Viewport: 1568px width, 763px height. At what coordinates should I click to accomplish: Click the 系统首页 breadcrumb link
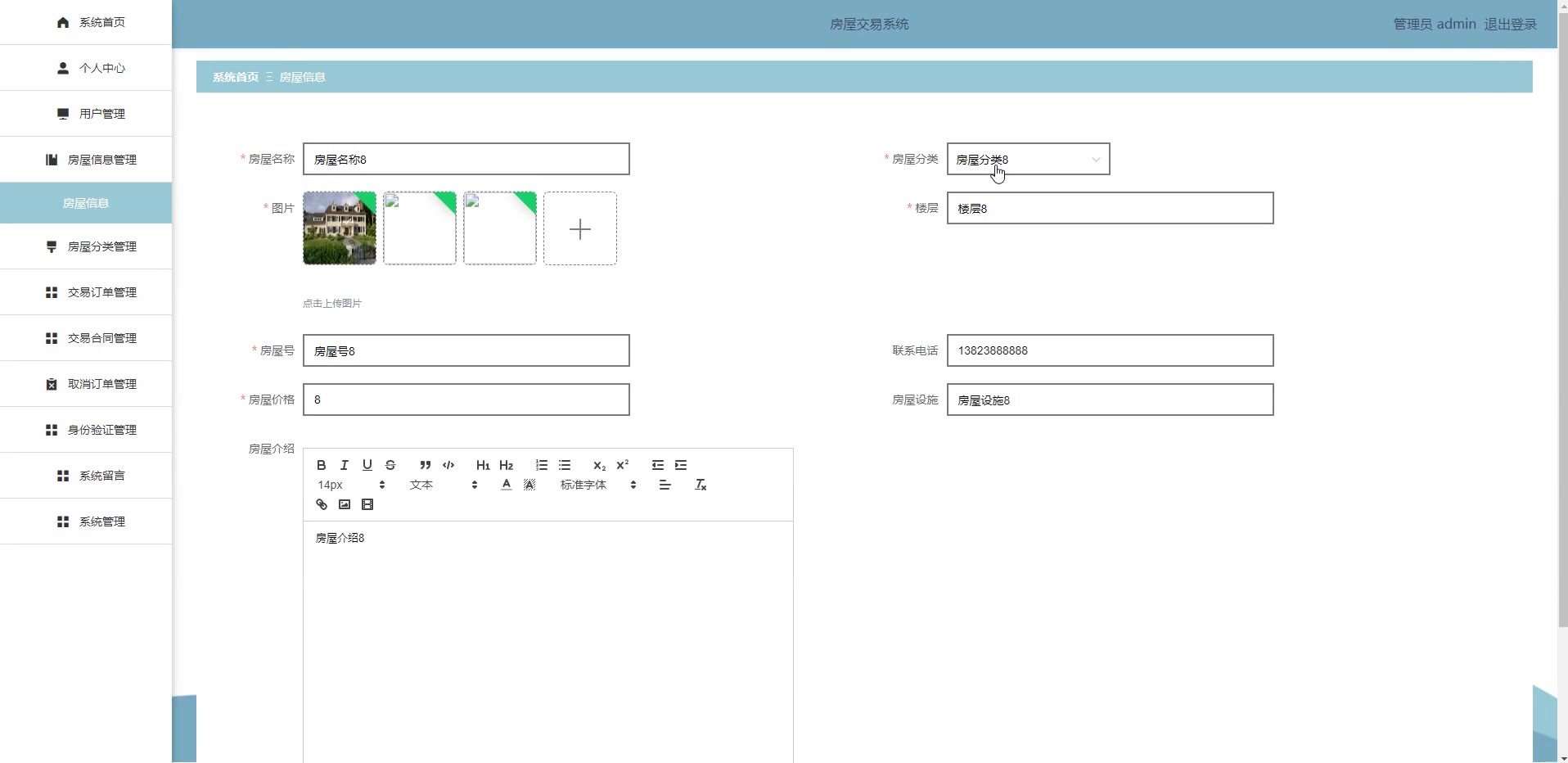point(236,77)
